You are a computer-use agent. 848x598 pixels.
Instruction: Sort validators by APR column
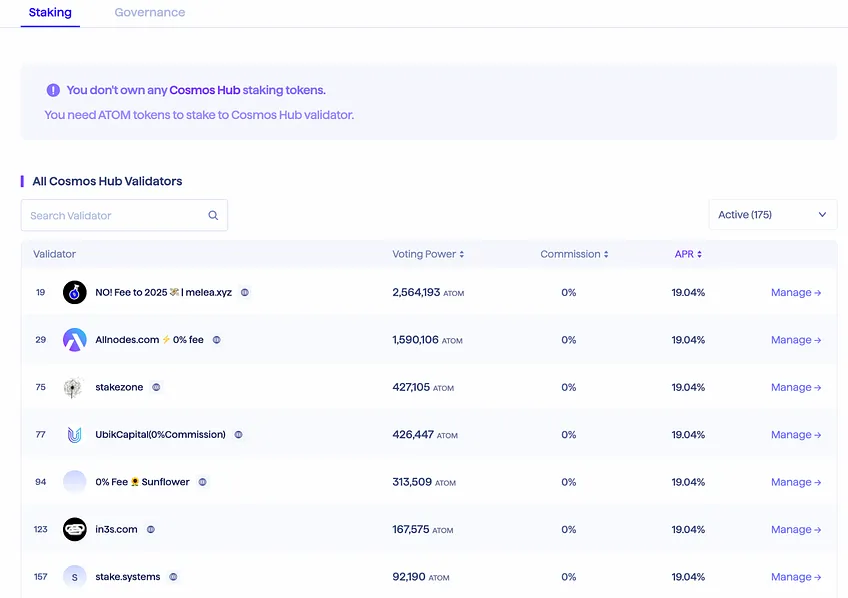pos(688,254)
